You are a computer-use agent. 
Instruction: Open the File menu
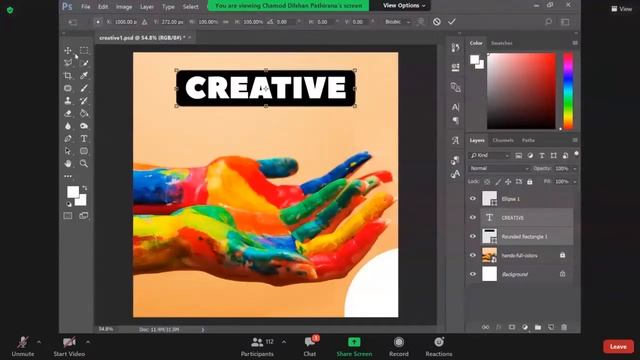[86, 7]
